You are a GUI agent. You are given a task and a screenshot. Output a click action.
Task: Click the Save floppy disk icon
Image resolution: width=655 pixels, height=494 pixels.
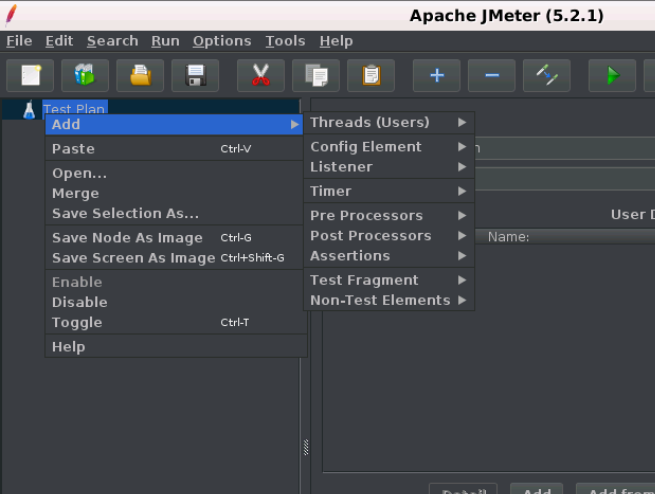pyautogui.click(x=195, y=76)
